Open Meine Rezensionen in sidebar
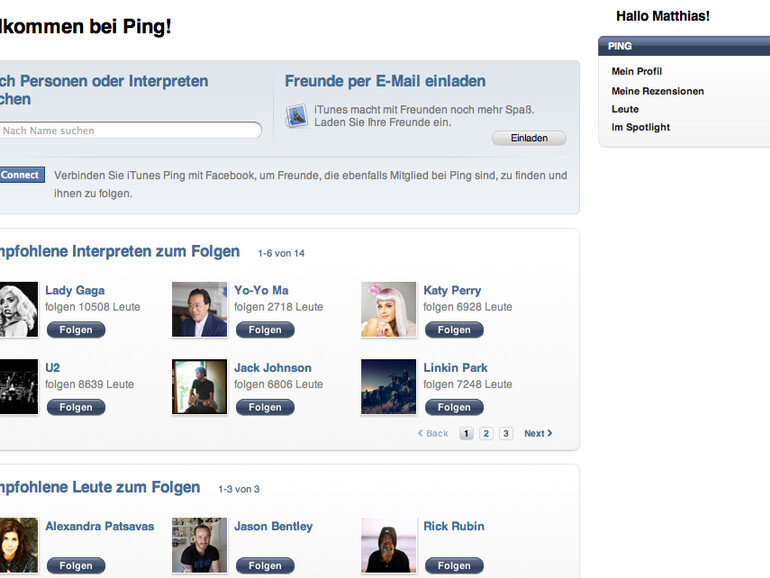The image size is (770, 578). coord(658,91)
